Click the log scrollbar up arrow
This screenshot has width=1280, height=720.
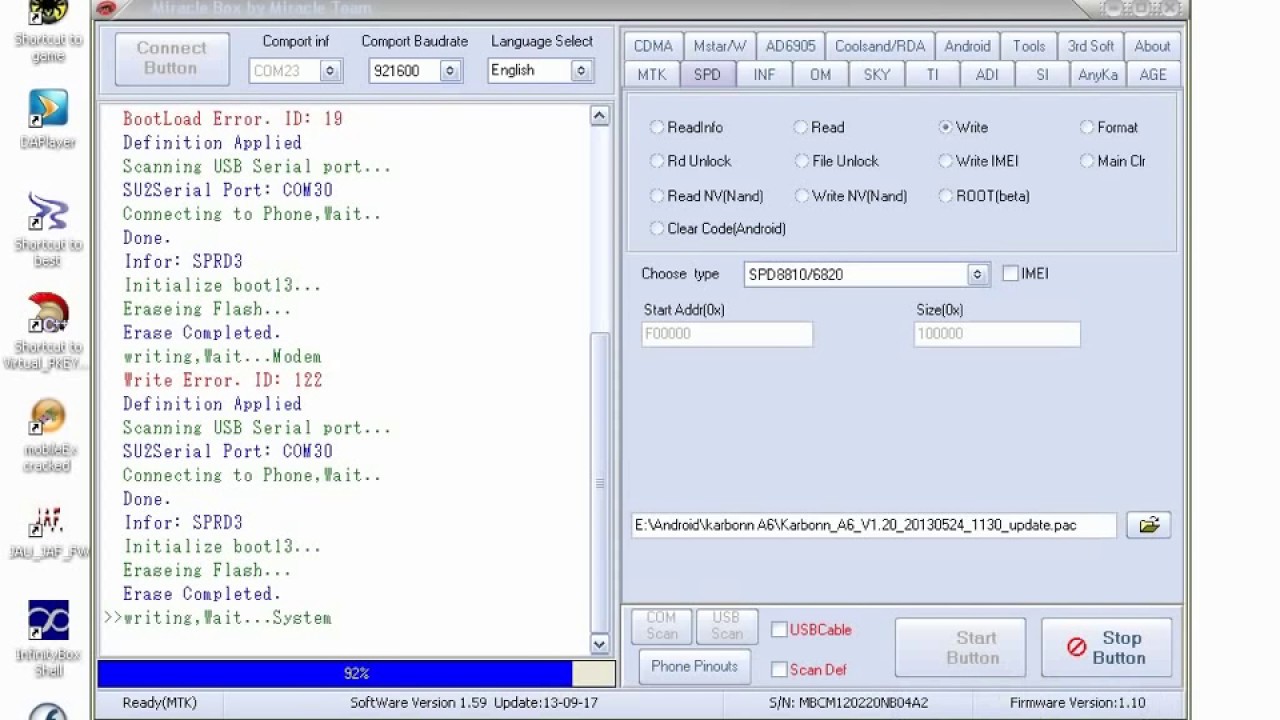click(599, 115)
